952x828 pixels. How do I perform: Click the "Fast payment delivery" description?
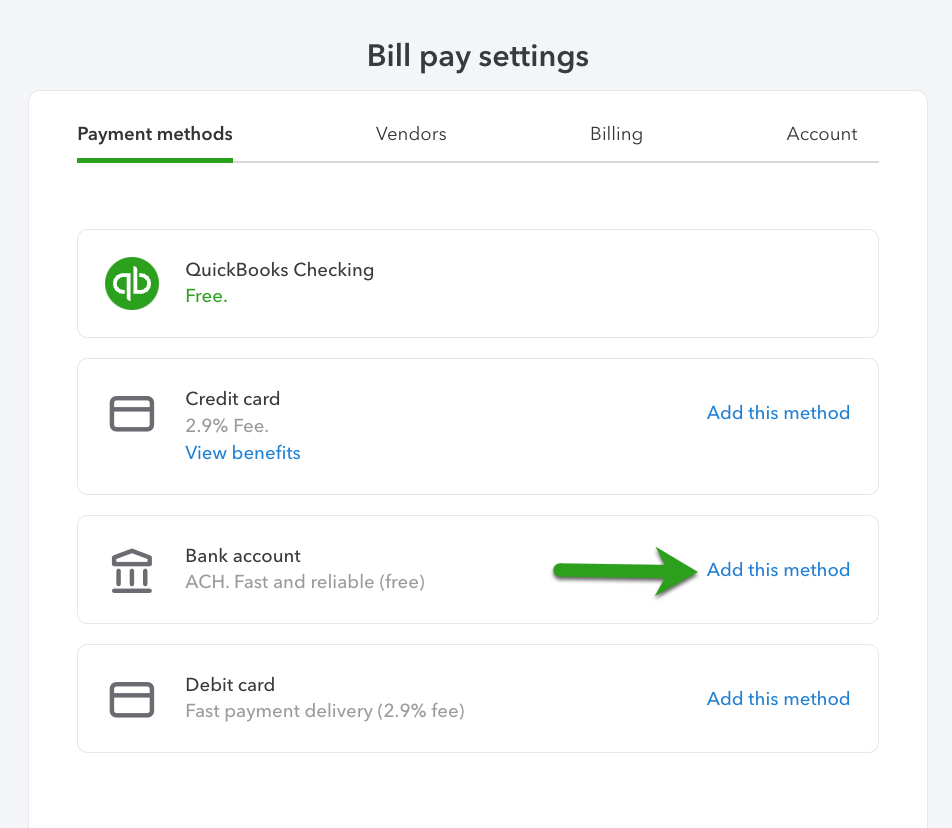325,711
